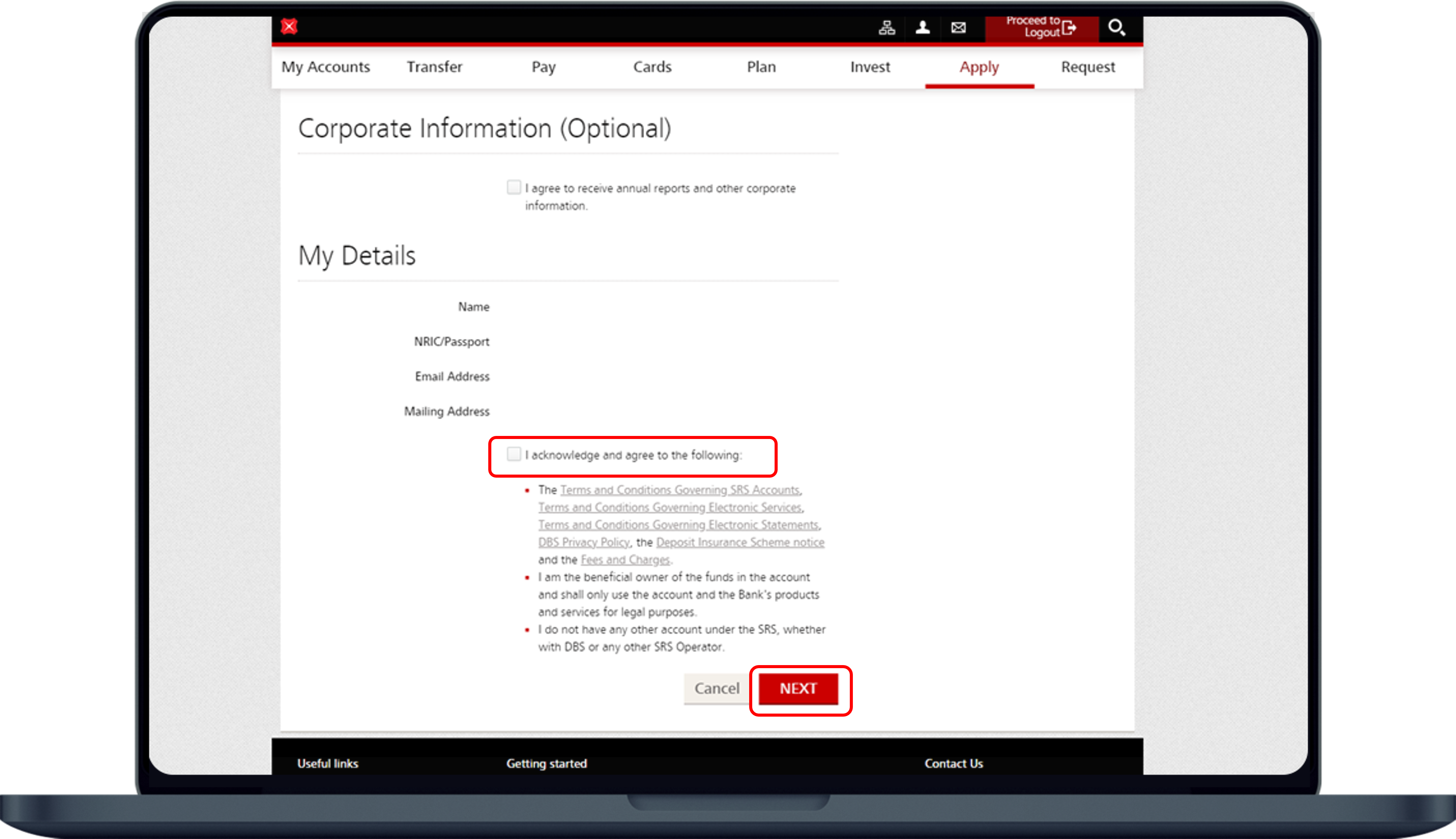The height and width of the screenshot is (839, 1456).
Task: Click Proceed to Logout button
Action: coord(1041,27)
